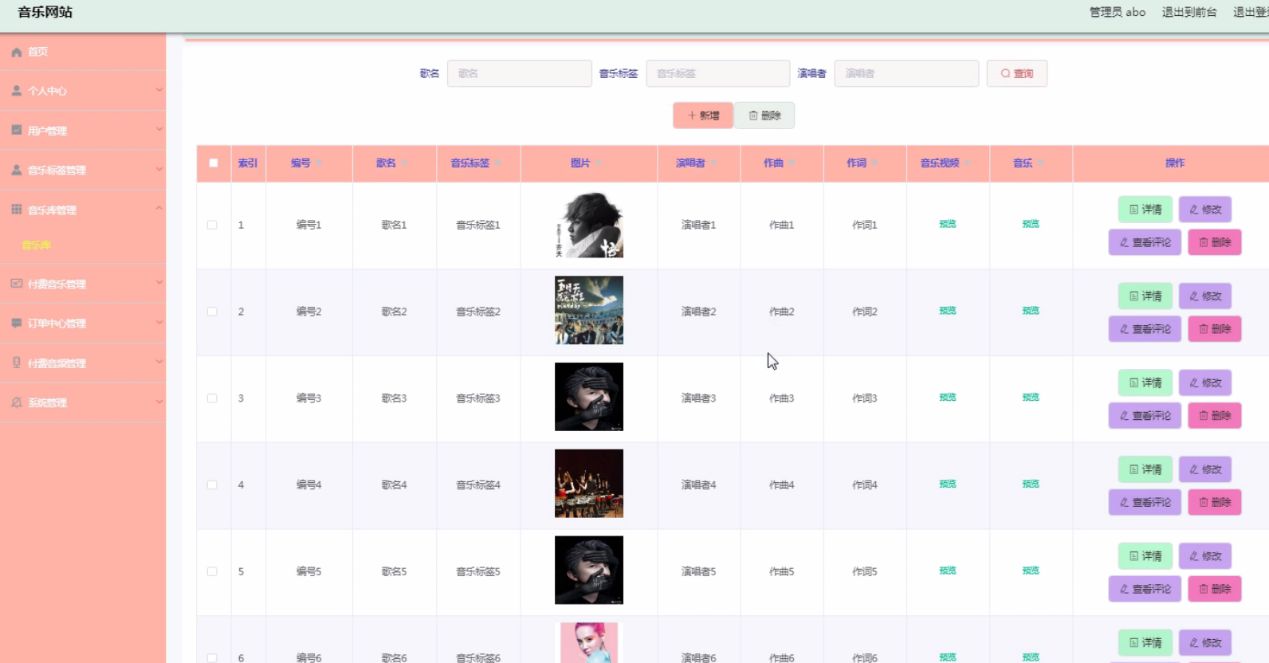Screen dimensions: 1269x663
Task: Check the checkbox for row 1
Action: [x=212, y=225]
